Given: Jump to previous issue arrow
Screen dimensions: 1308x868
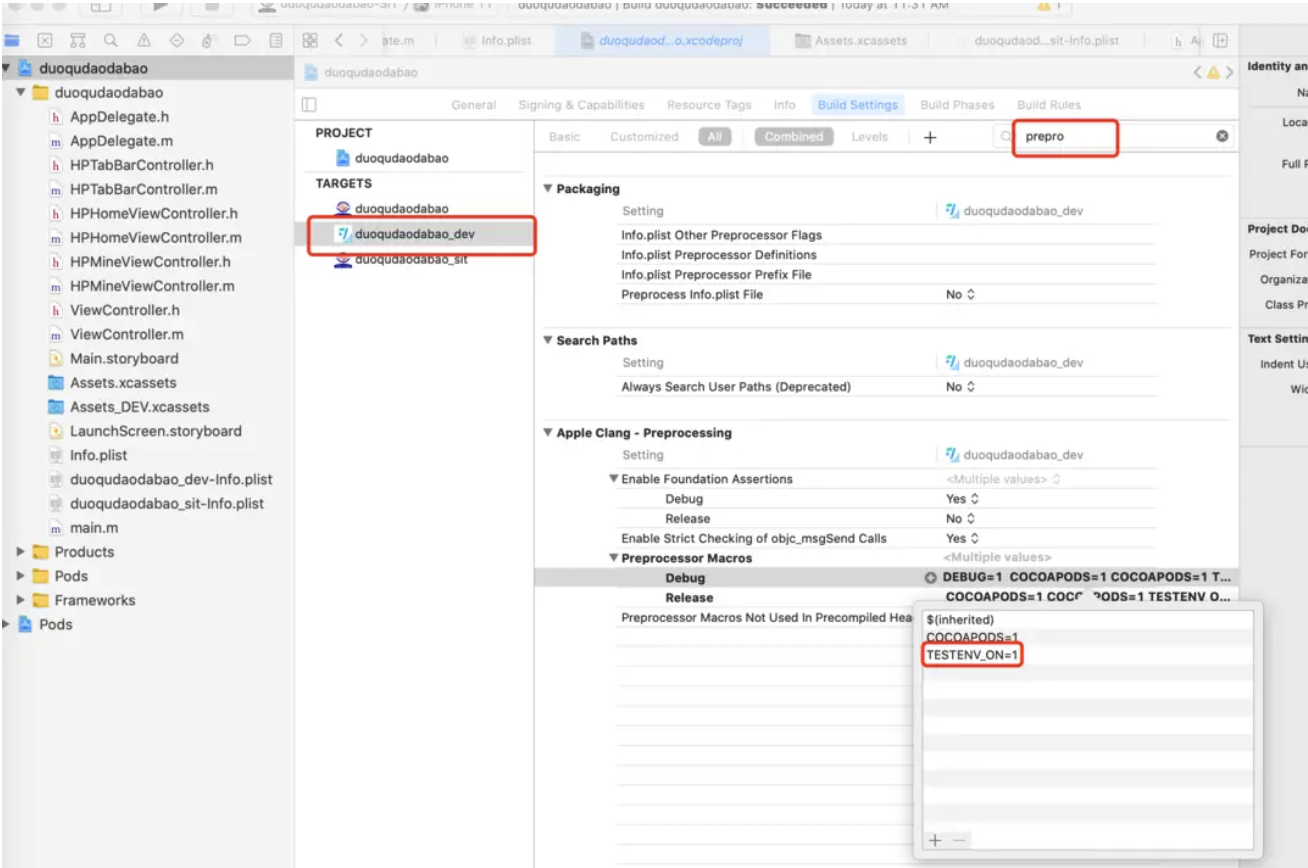Looking at the screenshot, I should coord(1198,72).
